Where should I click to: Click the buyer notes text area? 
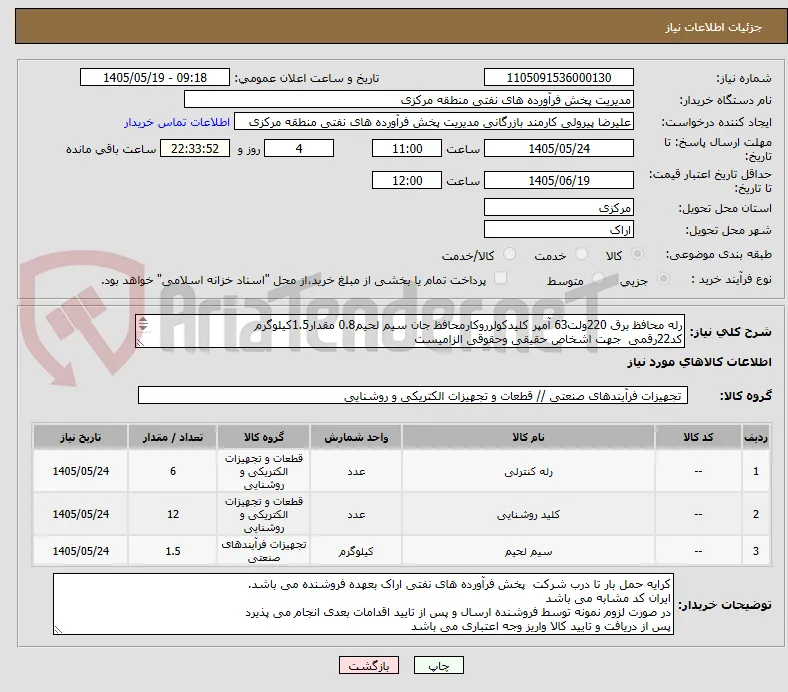tap(363, 605)
